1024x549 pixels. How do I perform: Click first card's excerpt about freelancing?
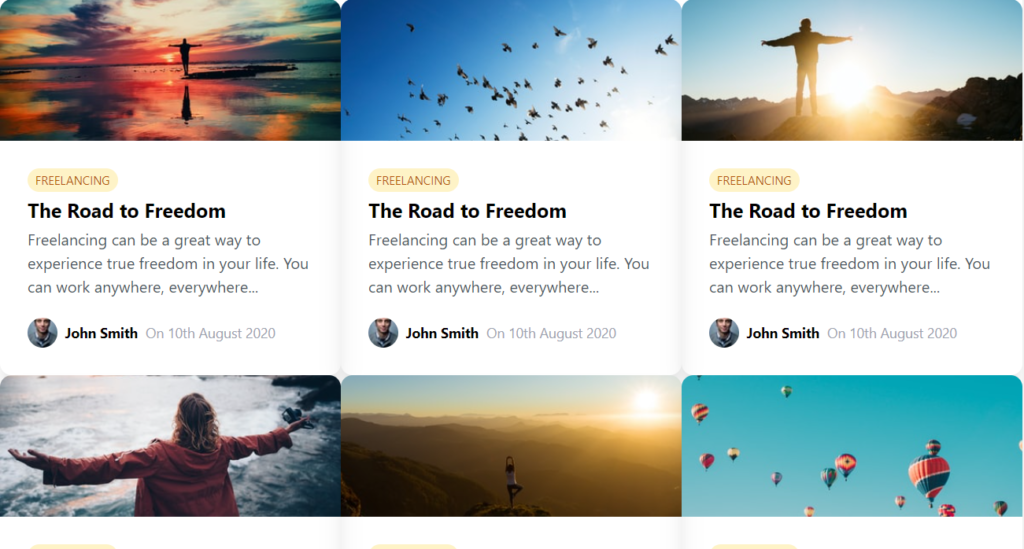[x=168, y=264]
